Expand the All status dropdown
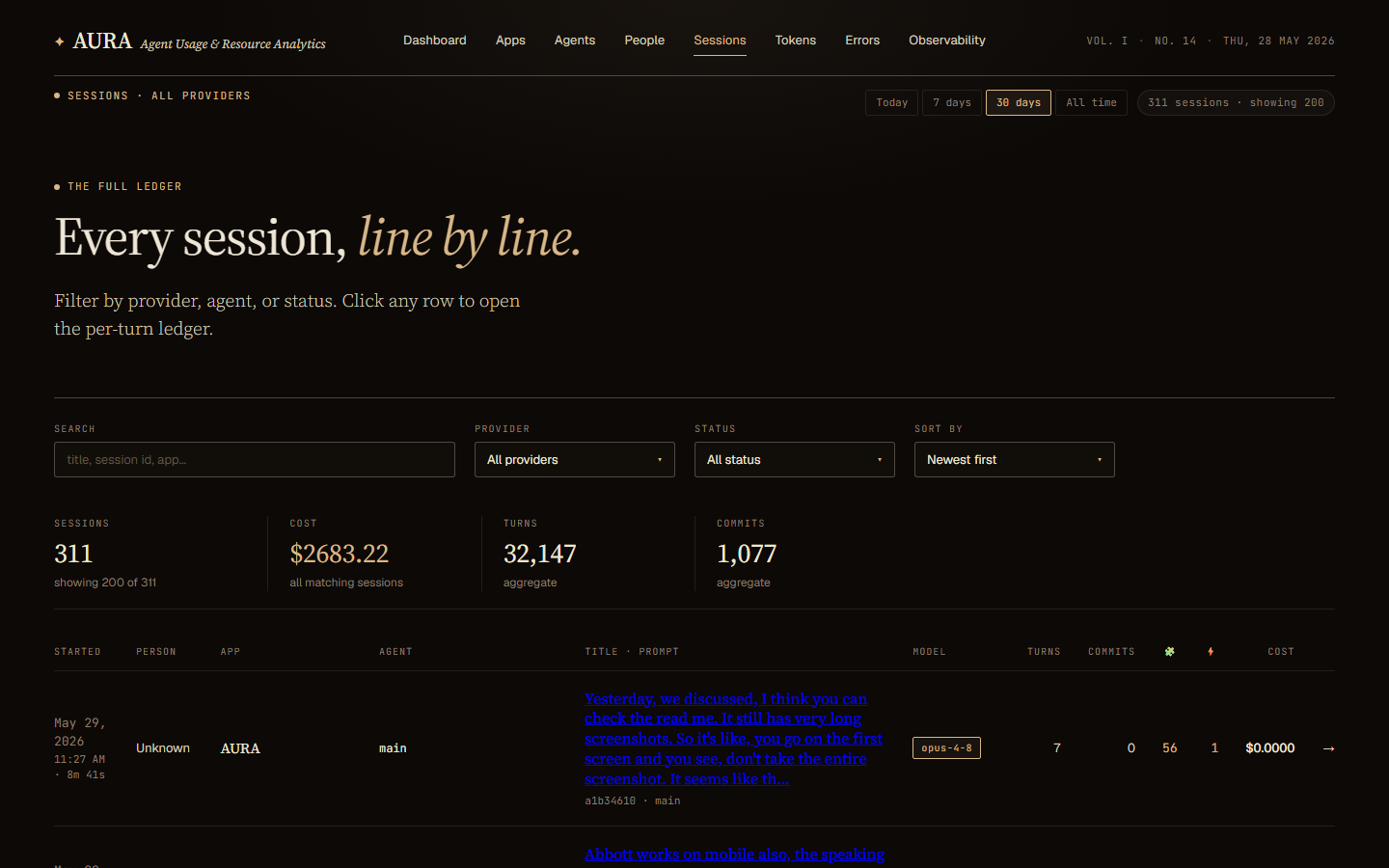Viewport: 1389px width, 868px height. [795, 460]
